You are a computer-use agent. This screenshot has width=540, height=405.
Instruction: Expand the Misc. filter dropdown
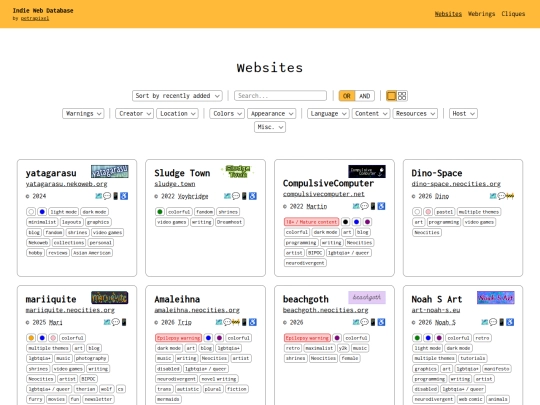[x=270, y=127]
